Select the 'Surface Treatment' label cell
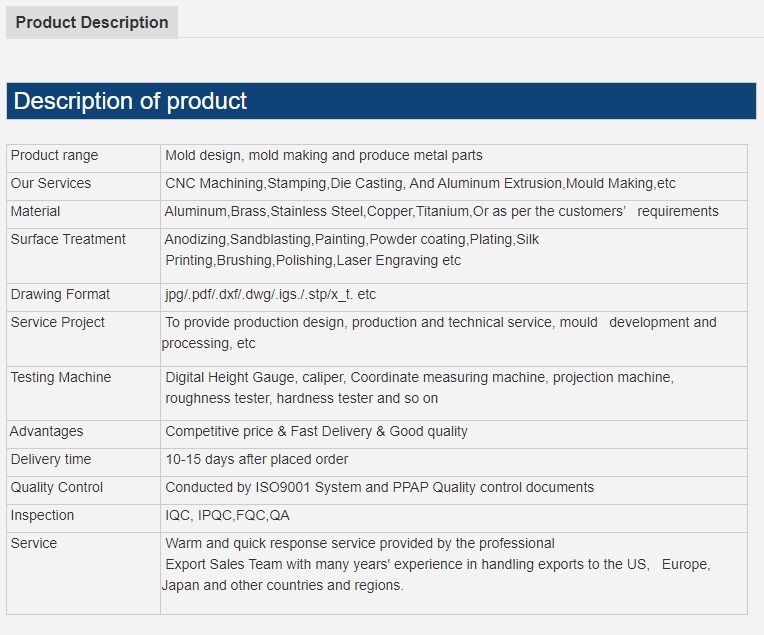Viewport: 764px width, 635px height. pos(68,240)
